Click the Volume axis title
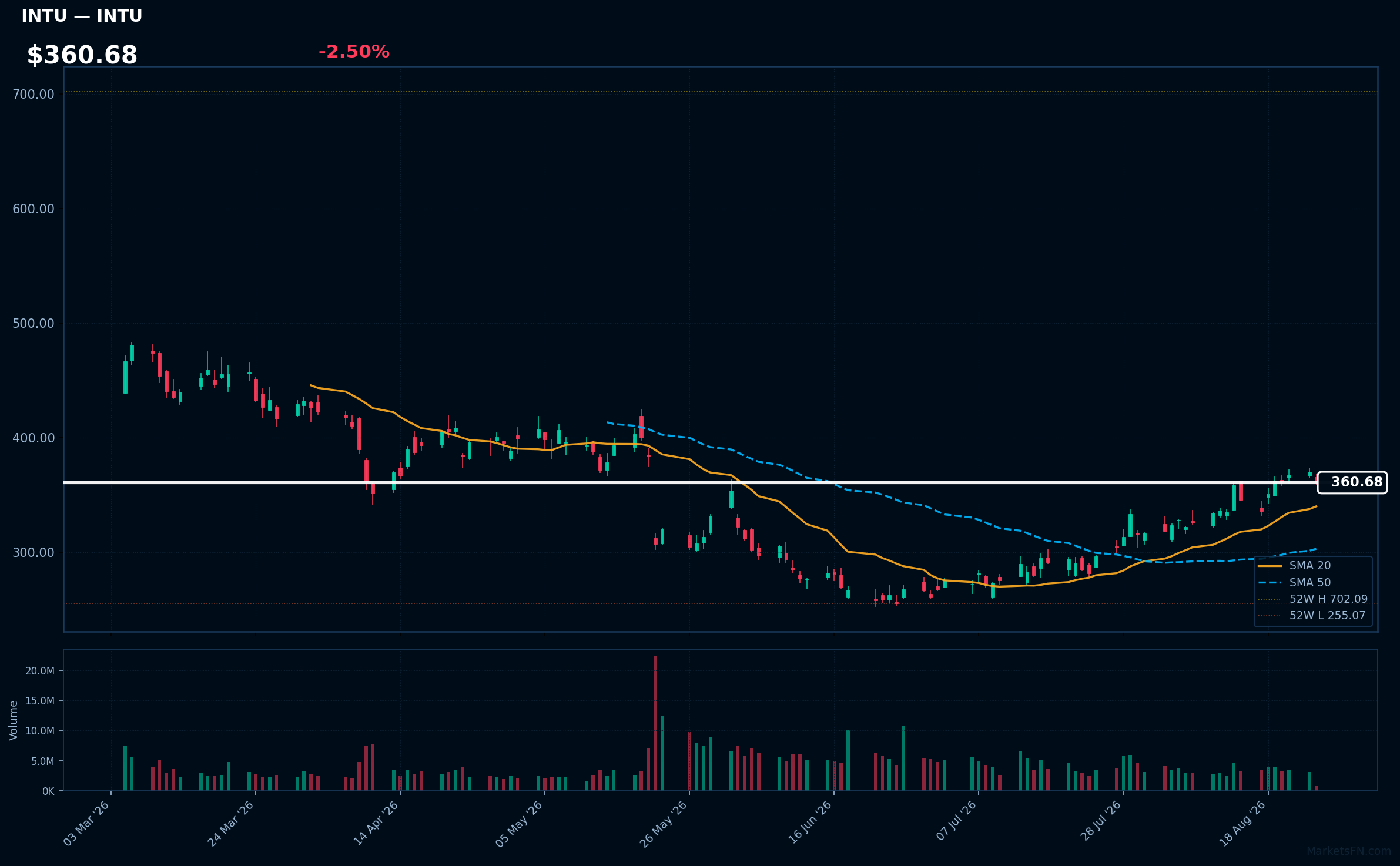The width and height of the screenshot is (1400, 866). coord(14,720)
